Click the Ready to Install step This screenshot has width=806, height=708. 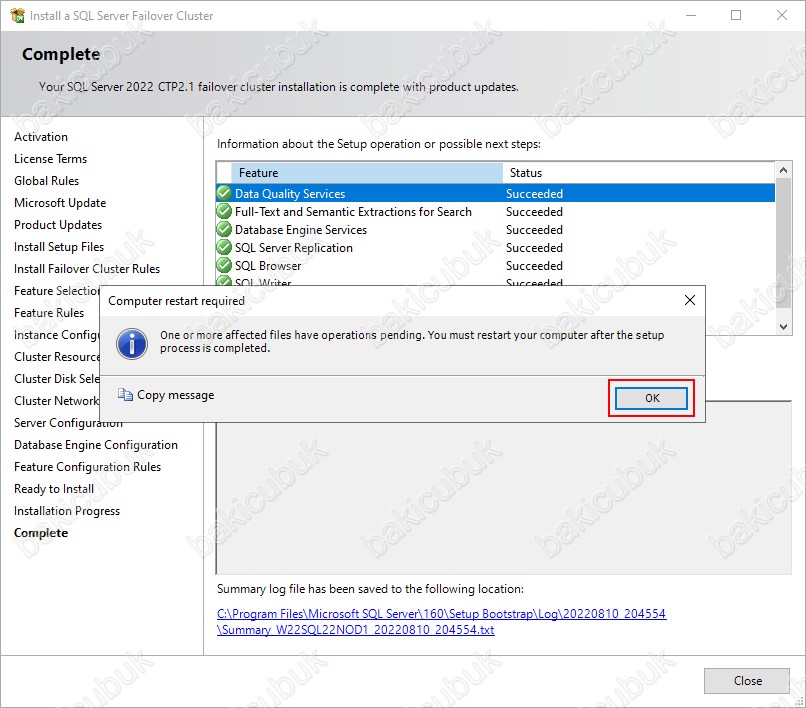pos(54,489)
